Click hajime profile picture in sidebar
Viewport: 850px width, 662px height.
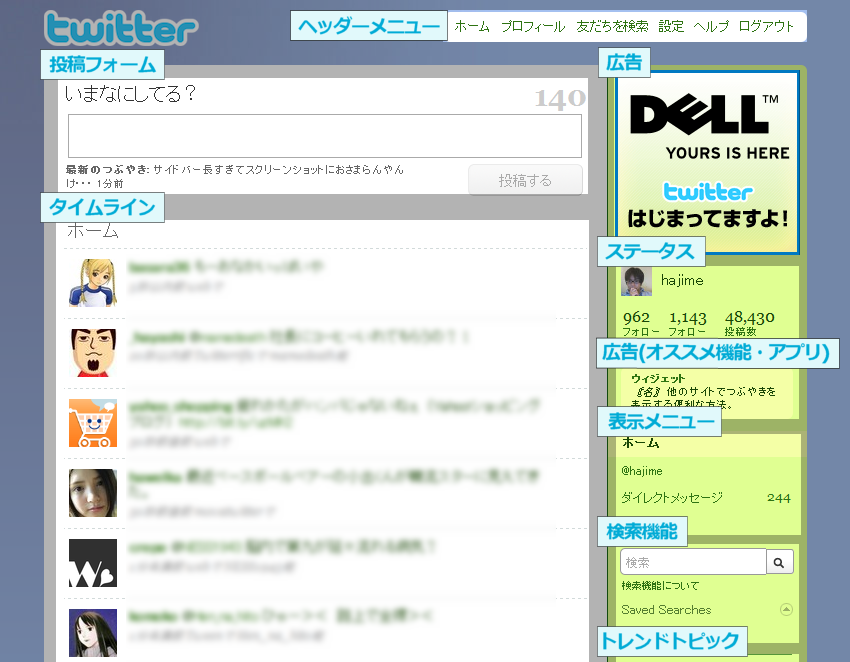coord(636,281)
